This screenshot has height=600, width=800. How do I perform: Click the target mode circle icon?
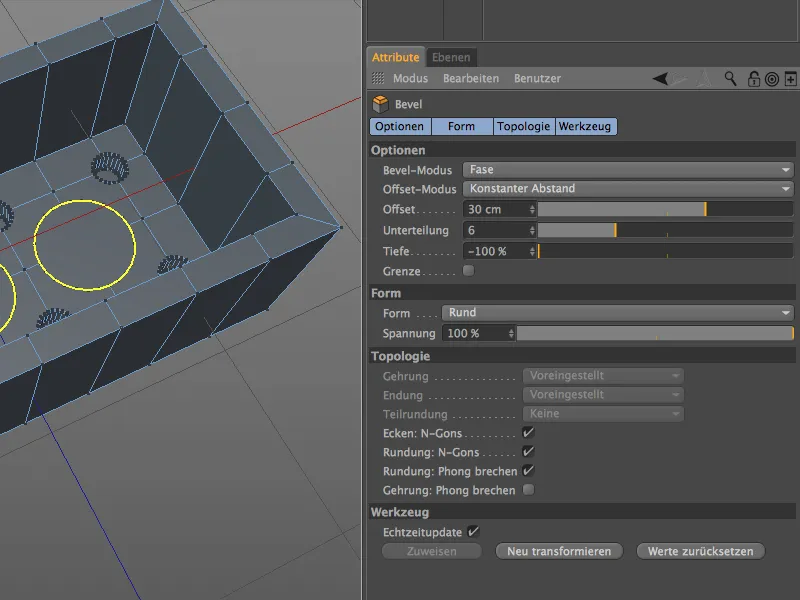point(772,79)
